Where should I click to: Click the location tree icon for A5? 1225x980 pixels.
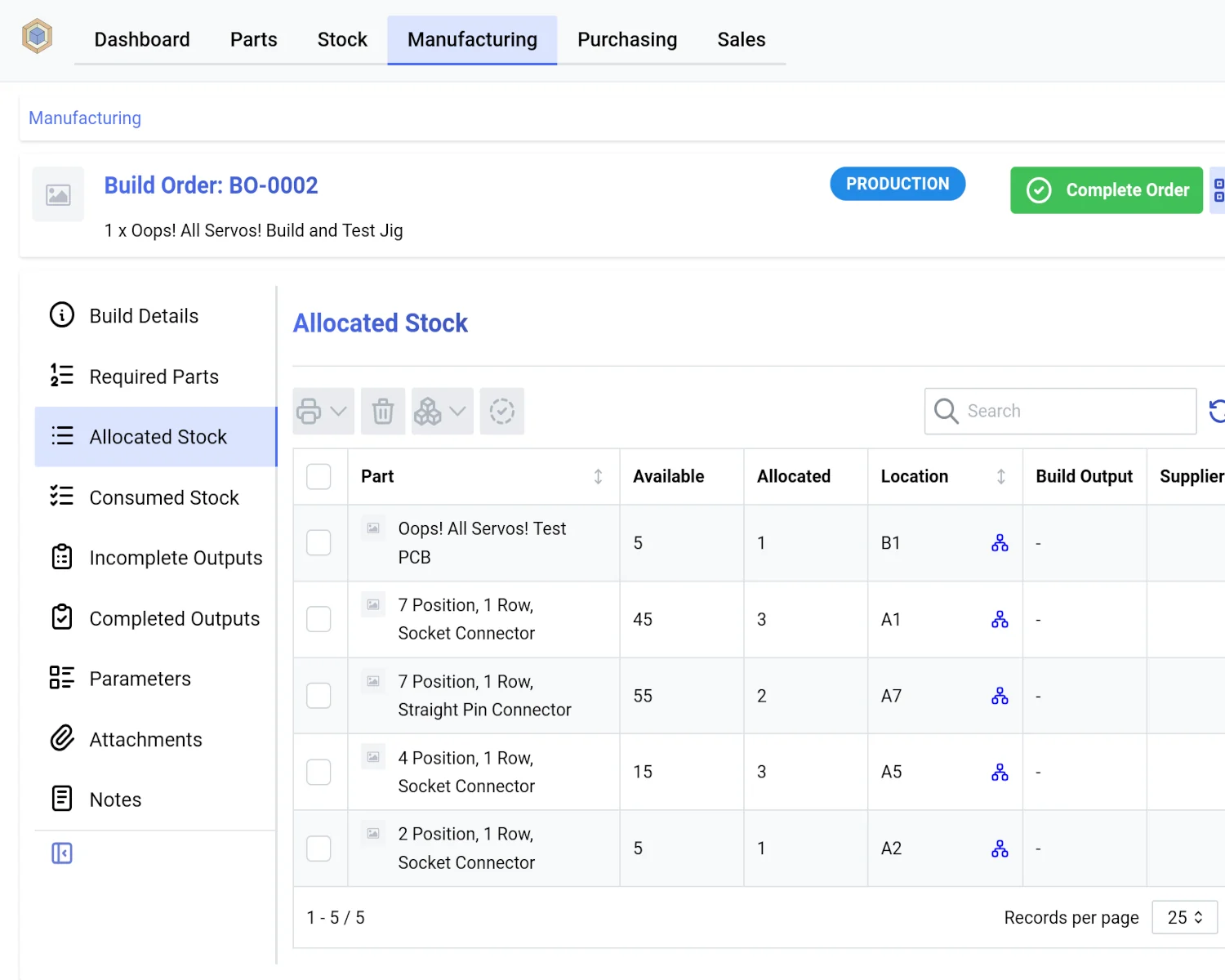coord(1000,772)
